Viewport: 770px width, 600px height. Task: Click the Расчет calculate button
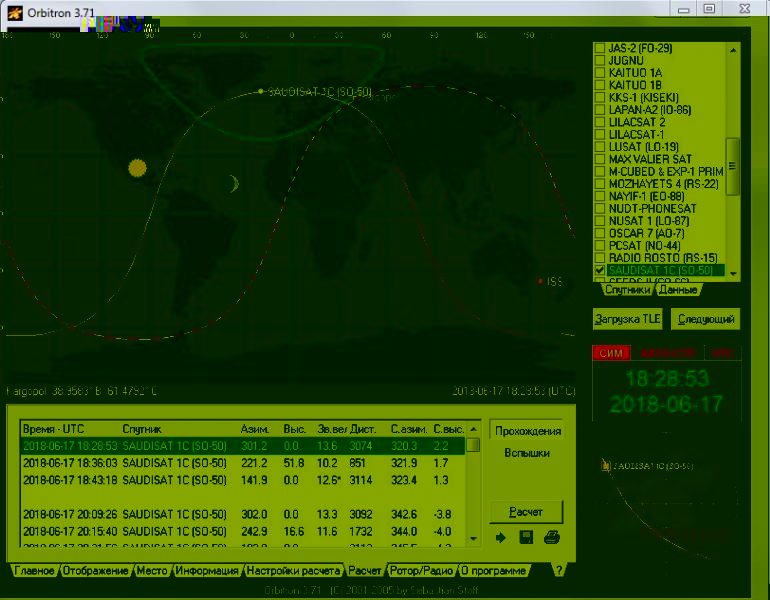[x=526, y=512]
